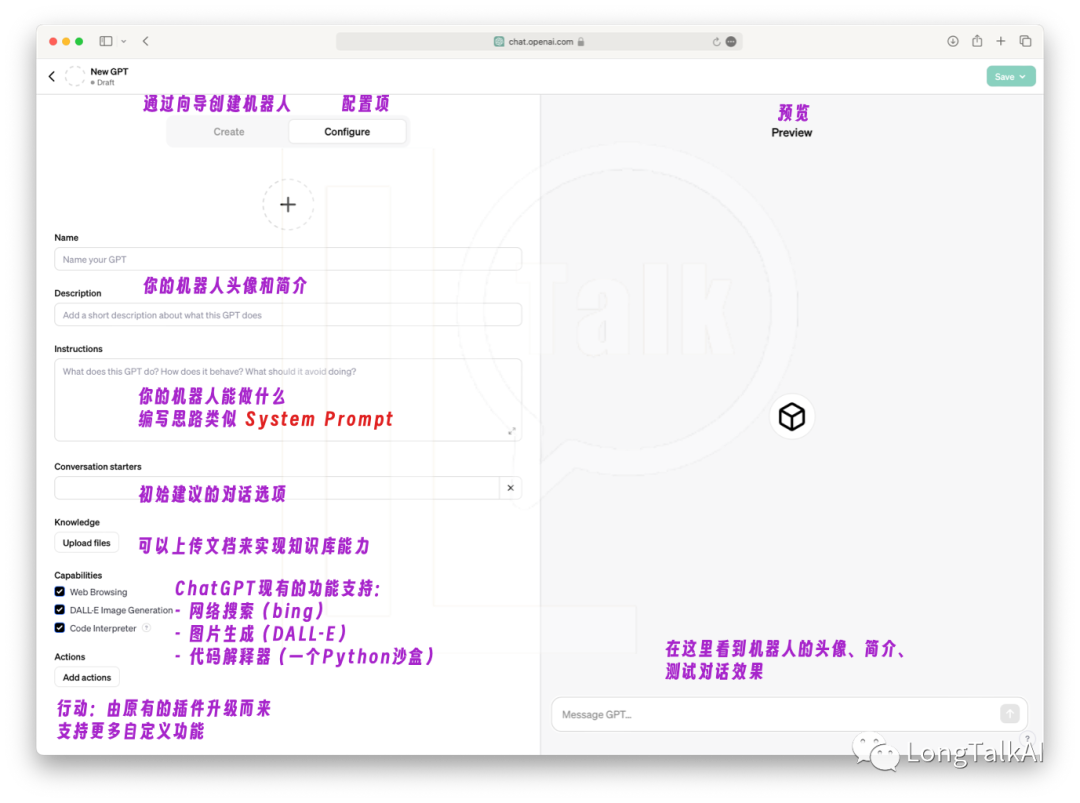Toggle the Web Browsing checkbox
Viewport: 1080px width, 803px height.
coord(60,592)
